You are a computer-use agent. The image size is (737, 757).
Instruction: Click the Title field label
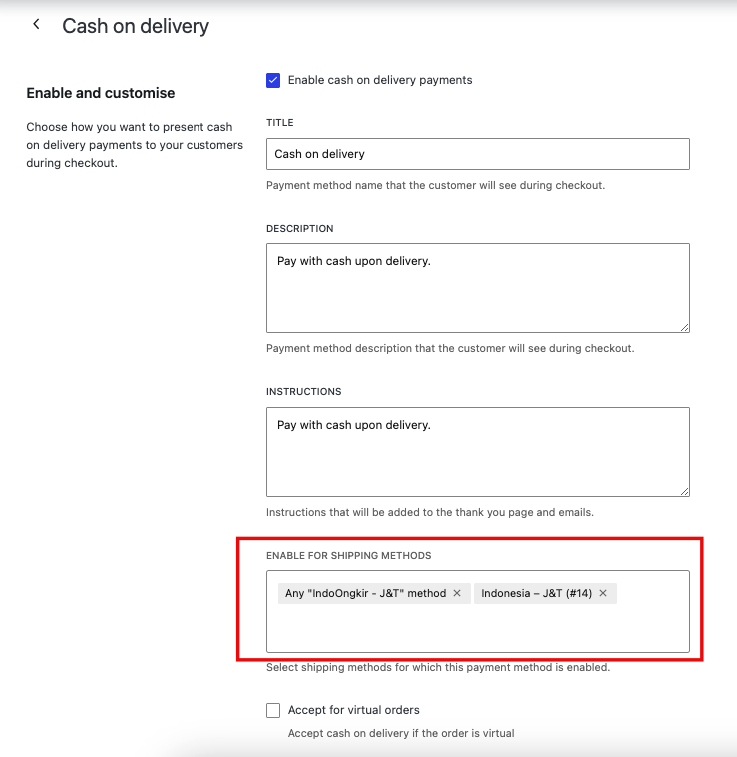click(x=279, y=123)
